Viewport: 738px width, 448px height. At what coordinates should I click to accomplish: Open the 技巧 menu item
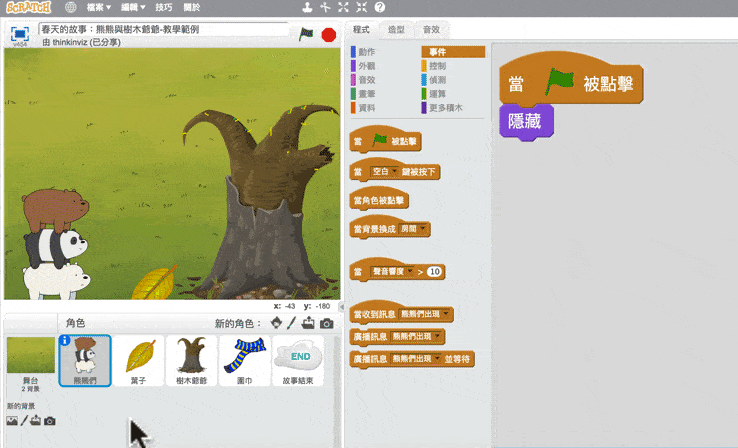164,7
